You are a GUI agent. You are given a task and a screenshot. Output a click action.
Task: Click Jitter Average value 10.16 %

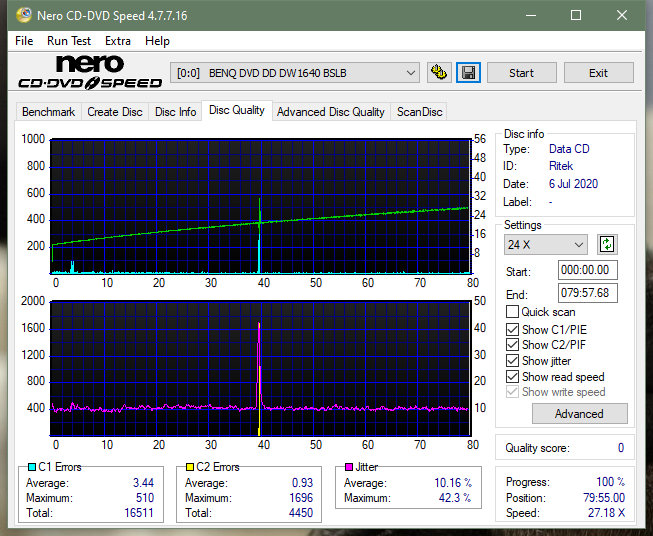click(x=453, y=483)
